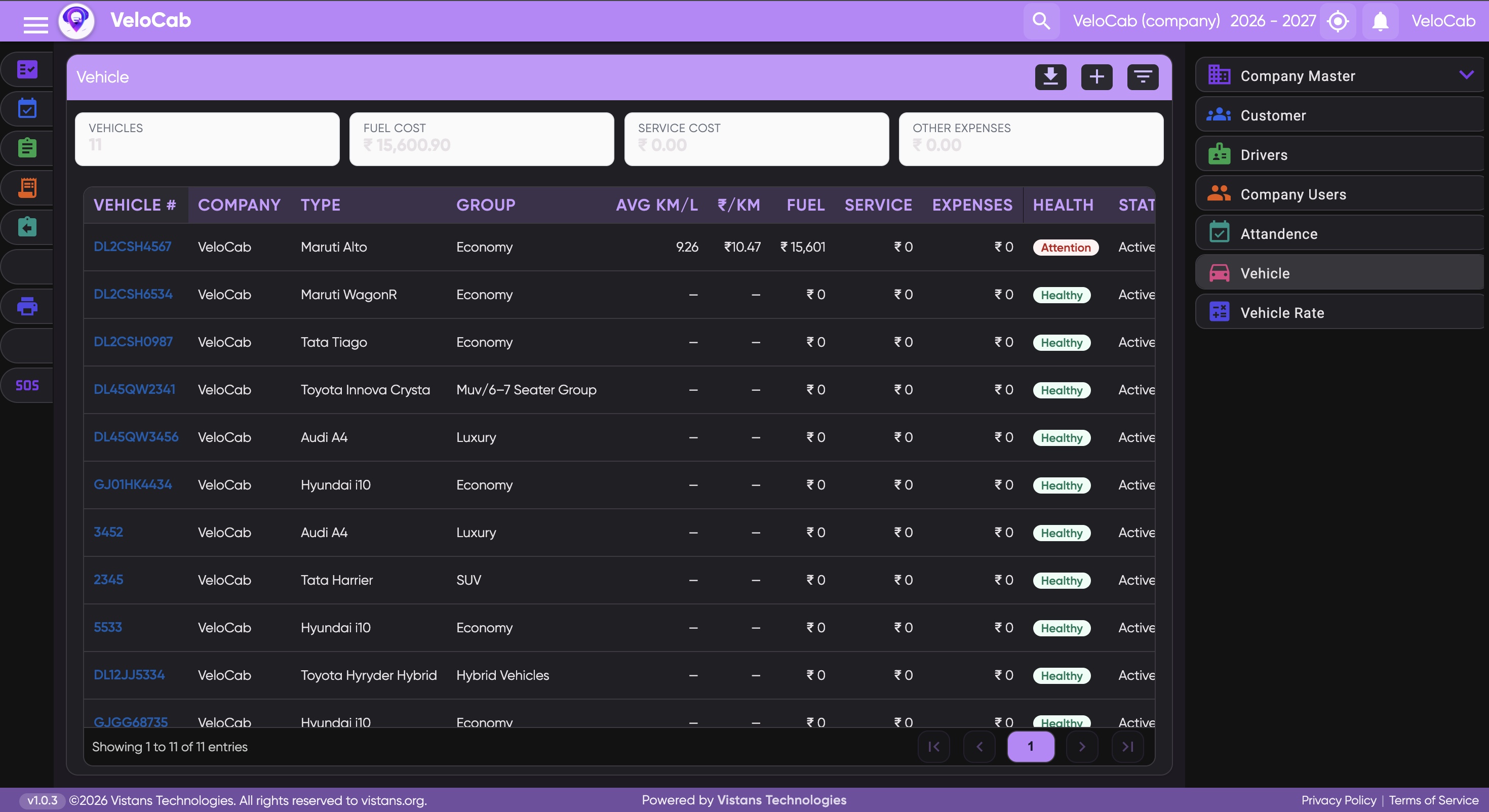
Task: Go to first page of table
Action: point(933,747)
